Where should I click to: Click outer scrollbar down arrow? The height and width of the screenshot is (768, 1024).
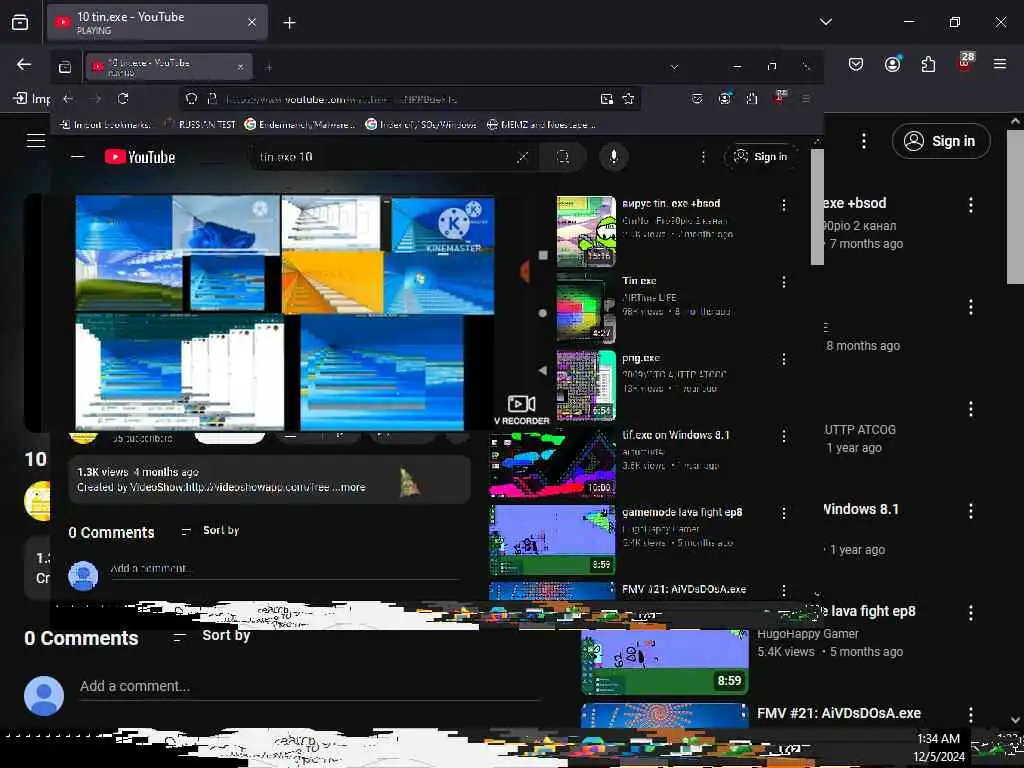[1015, 720]
